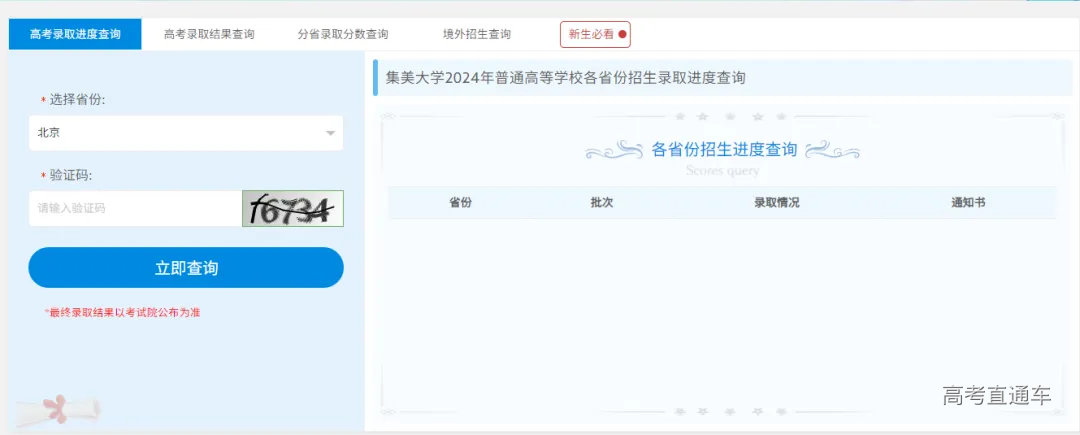
Task: Click the province dropdown arrow
Action: tap(330, 134)
